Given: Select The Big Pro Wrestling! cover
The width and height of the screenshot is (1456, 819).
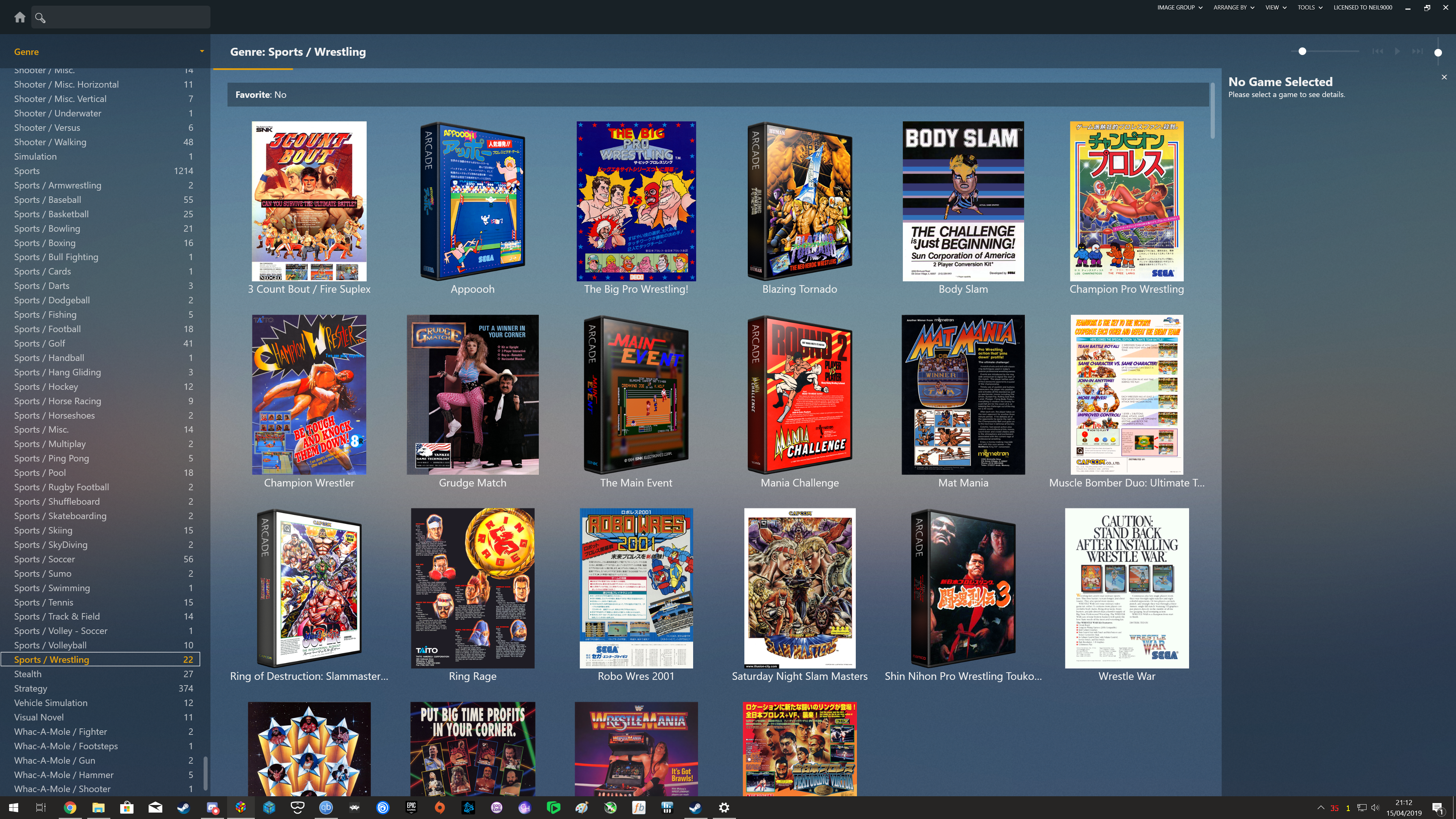Looking at the screenshot, I should coord(636,201).
